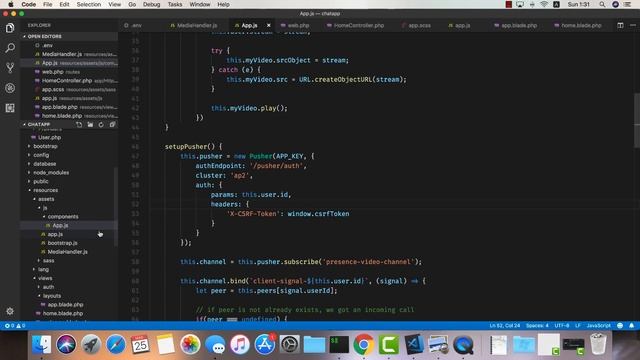
Task: Collapse all folders in CHATAPP explorer
Action: click(112, 124)
